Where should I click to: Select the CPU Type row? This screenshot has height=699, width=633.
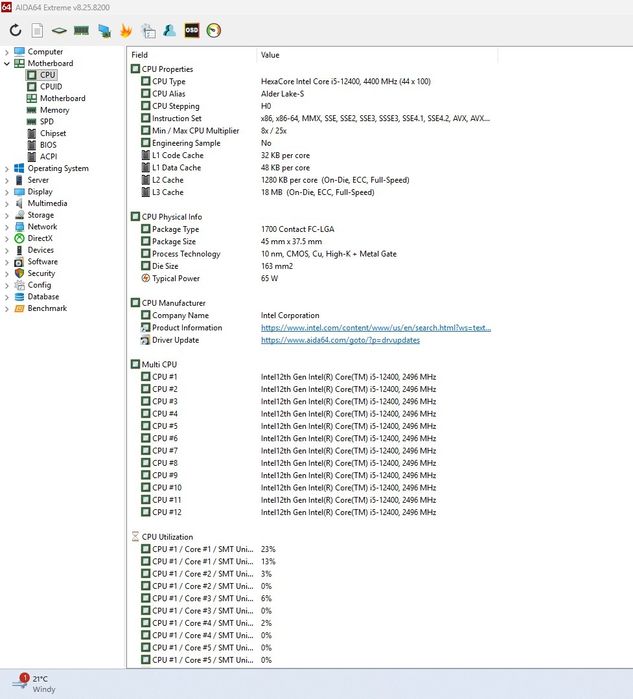pos(312,81)
